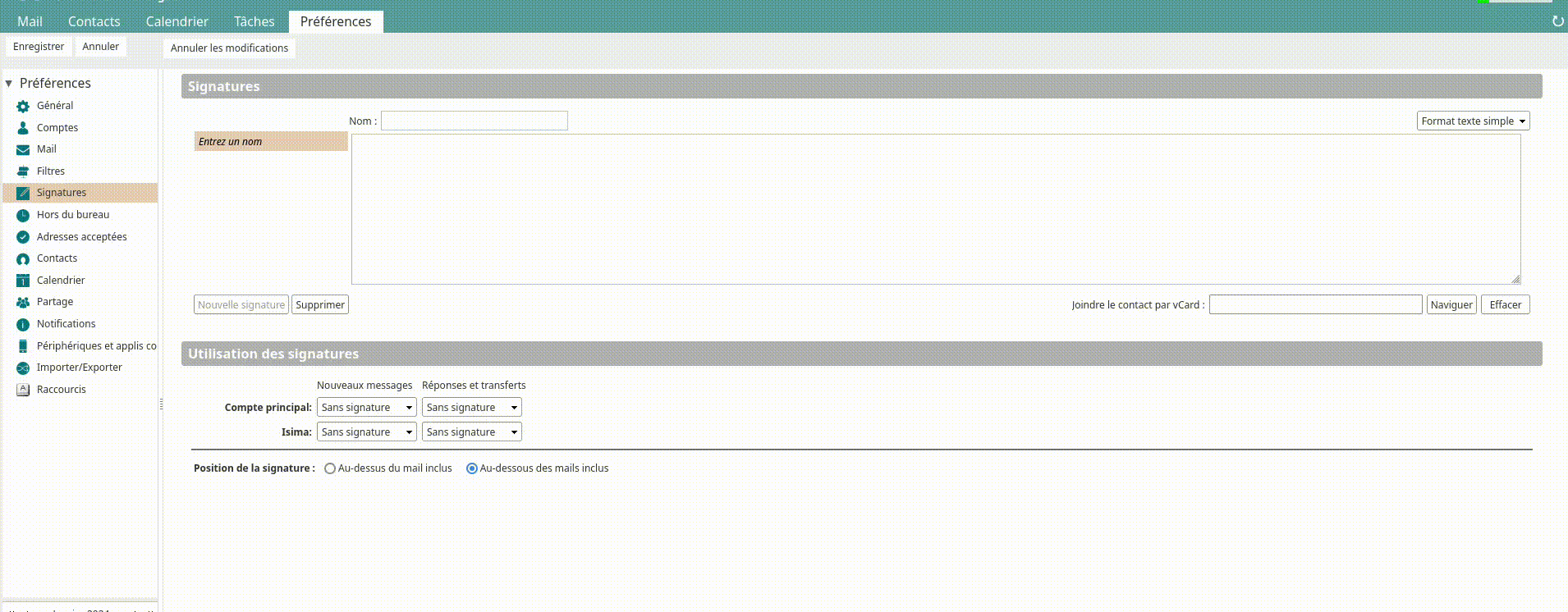This screenshot has height=612, width=1568.
Task: Click the Signatures pencil icon
Action: (23, 193)
